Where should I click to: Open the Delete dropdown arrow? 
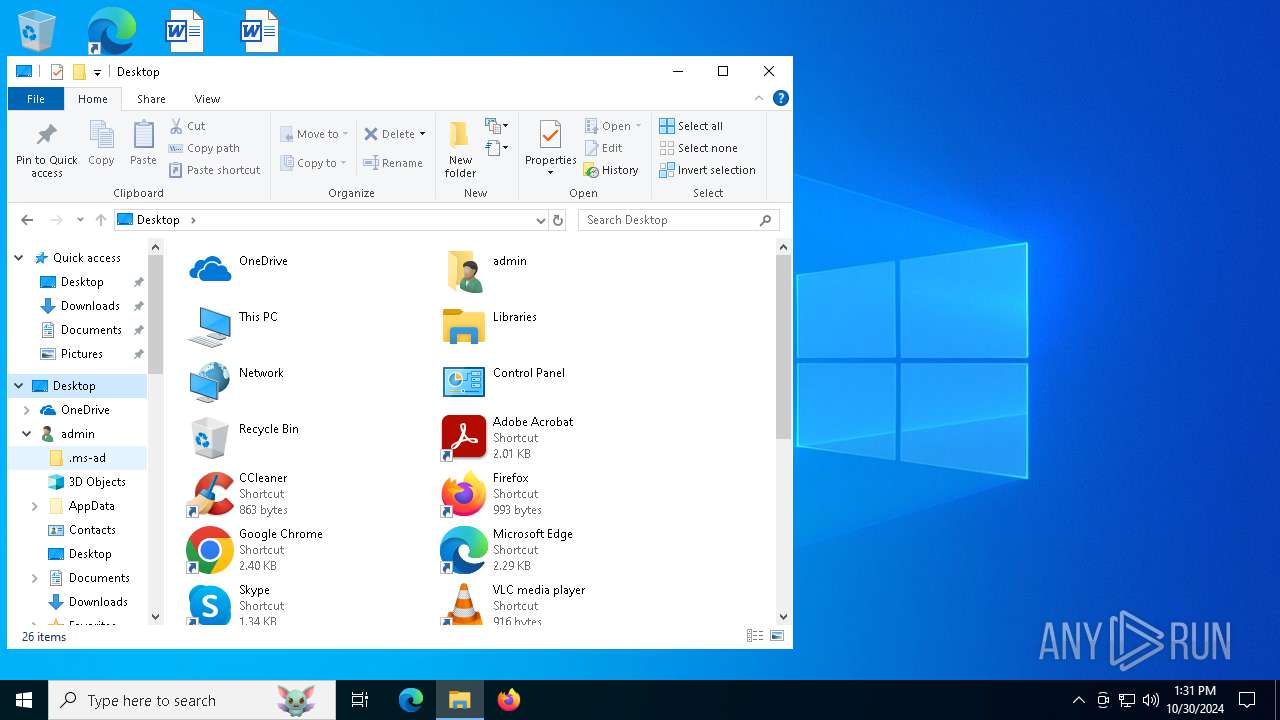[422, 134]
